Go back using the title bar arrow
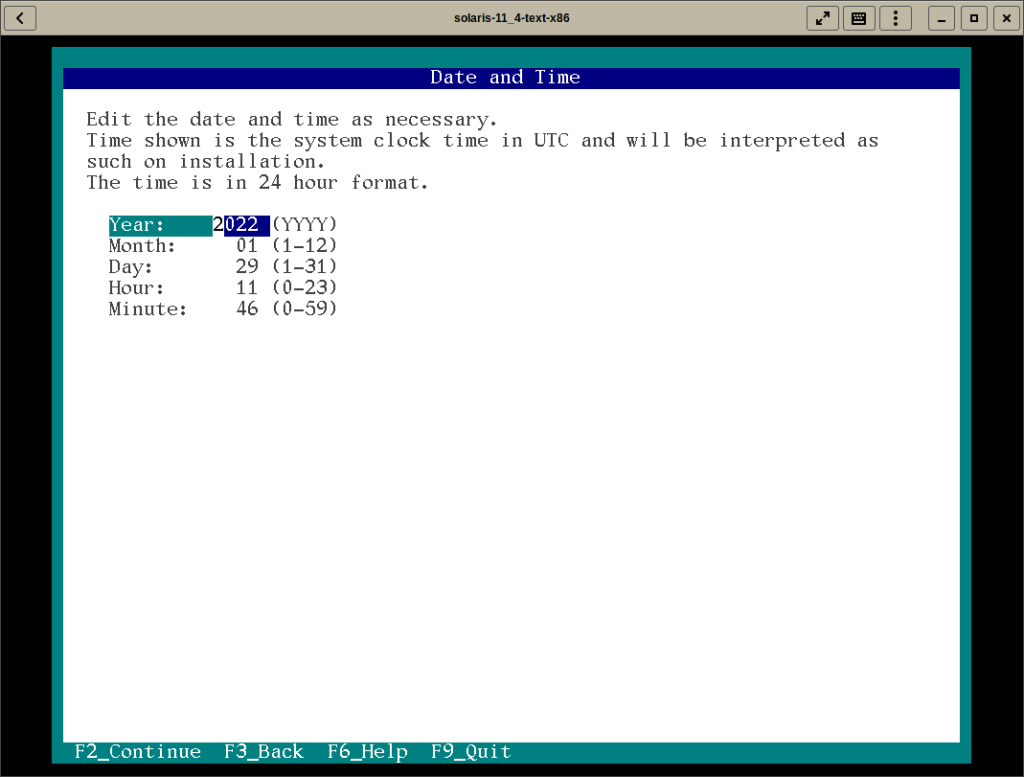 (x=20, y=18)
